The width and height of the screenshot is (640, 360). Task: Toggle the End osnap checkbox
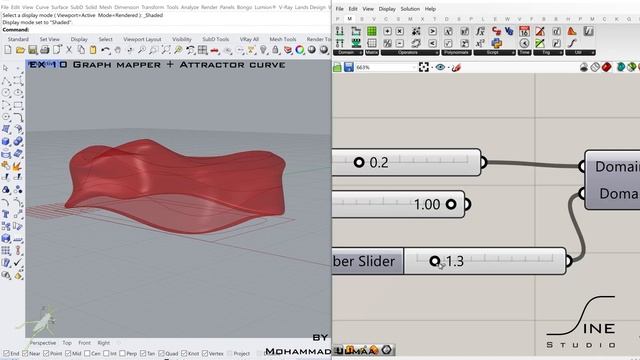[6, 353]
